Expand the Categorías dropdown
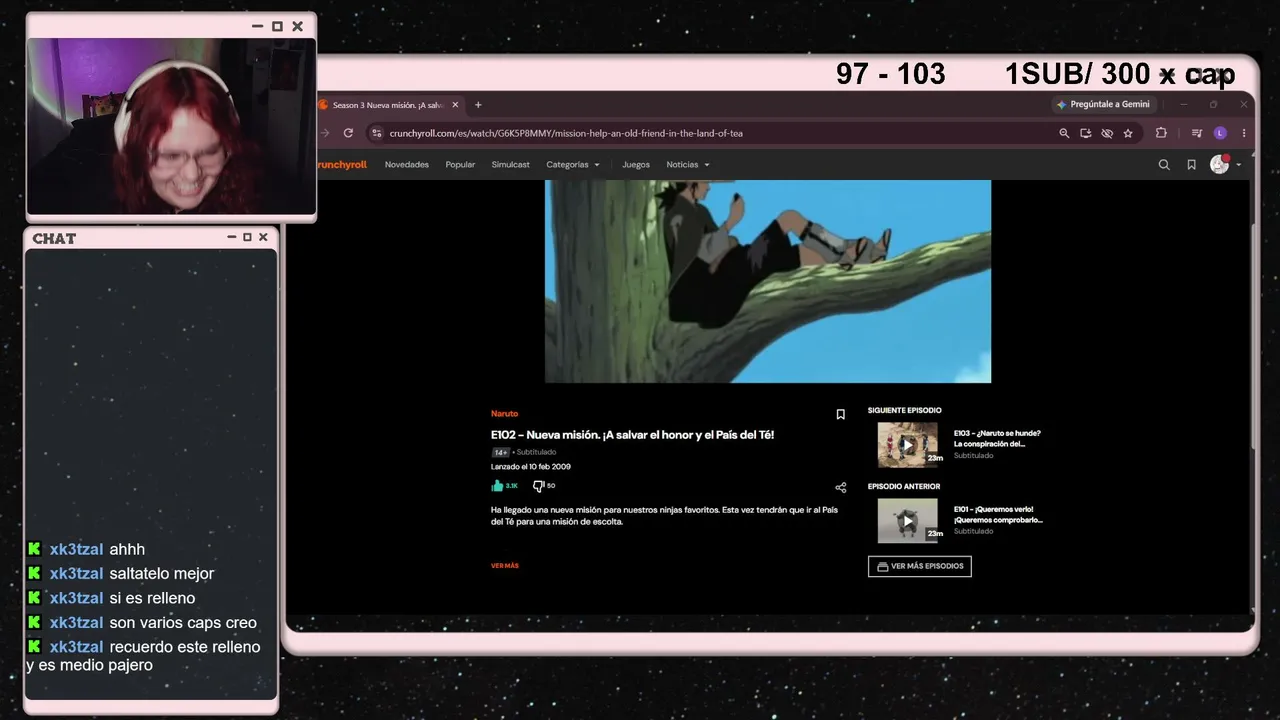Screen dimensions: 1280x720 click(x=573, y=165)
